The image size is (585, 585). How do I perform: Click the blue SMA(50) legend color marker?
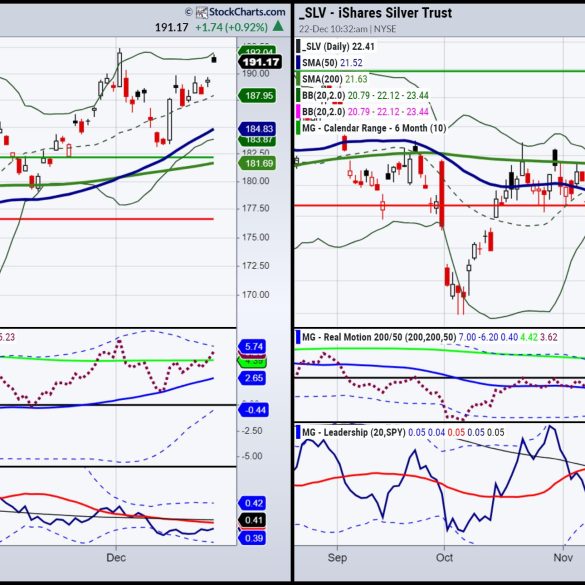[x=298, y=63]
